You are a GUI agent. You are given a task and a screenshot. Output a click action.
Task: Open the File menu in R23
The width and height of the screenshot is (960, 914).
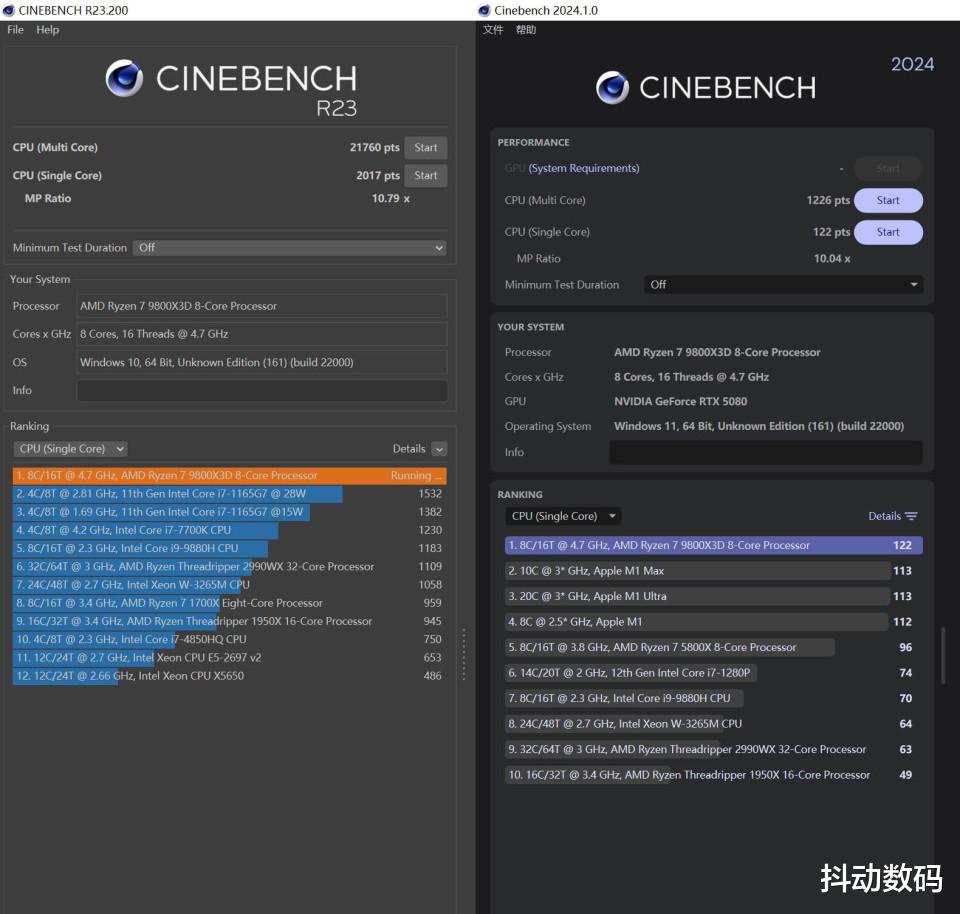[x=15, y=30]
